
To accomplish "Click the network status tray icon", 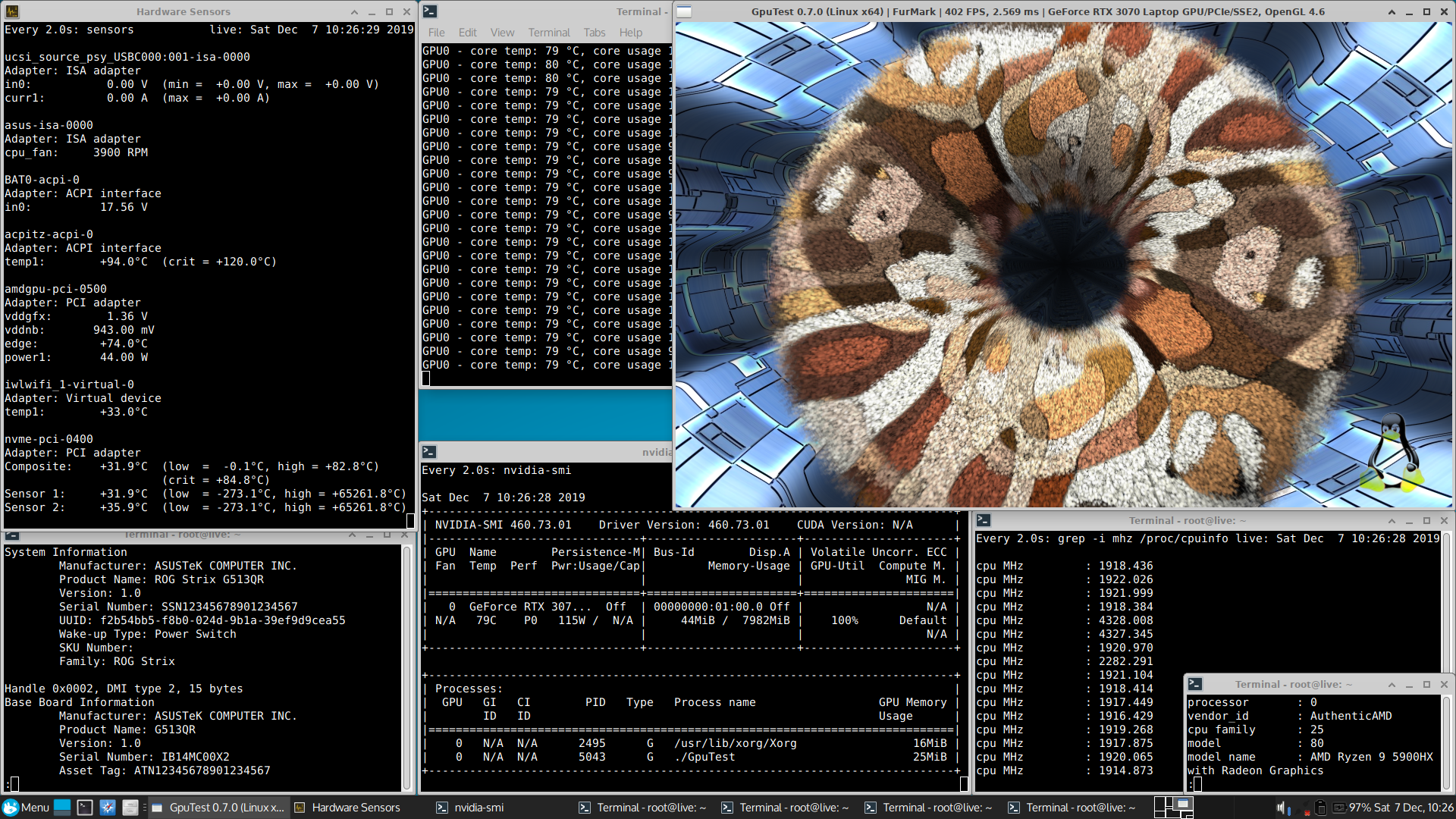I will pyautogui.click(x=1301, y=808).
